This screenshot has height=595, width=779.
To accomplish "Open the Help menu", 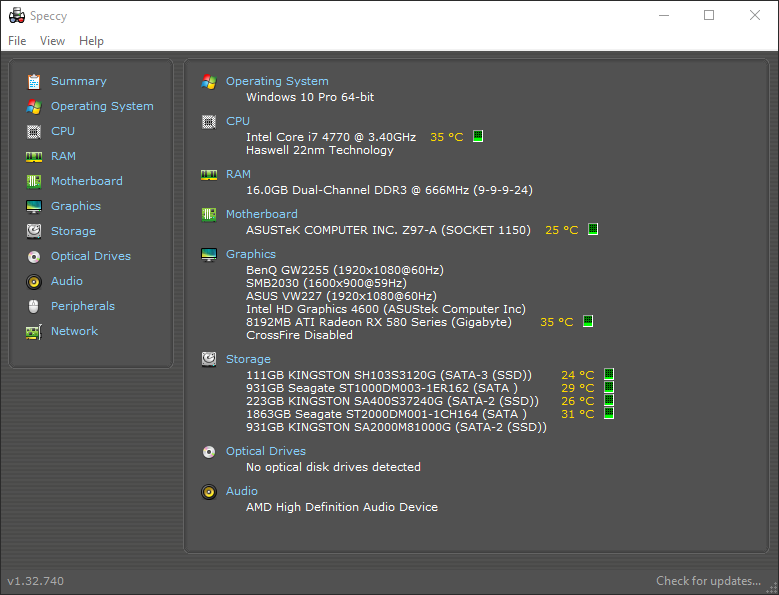I will click(x=91, y=41).
